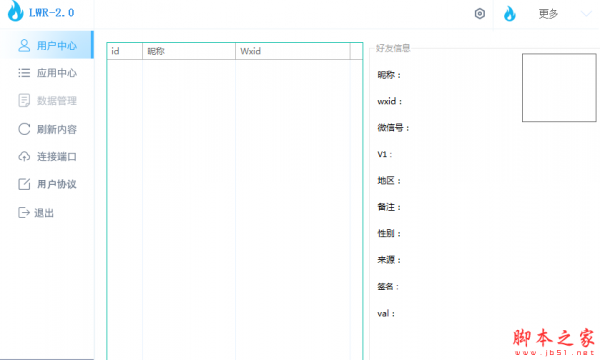Click the Wxid column header

[x=293, y=51]
